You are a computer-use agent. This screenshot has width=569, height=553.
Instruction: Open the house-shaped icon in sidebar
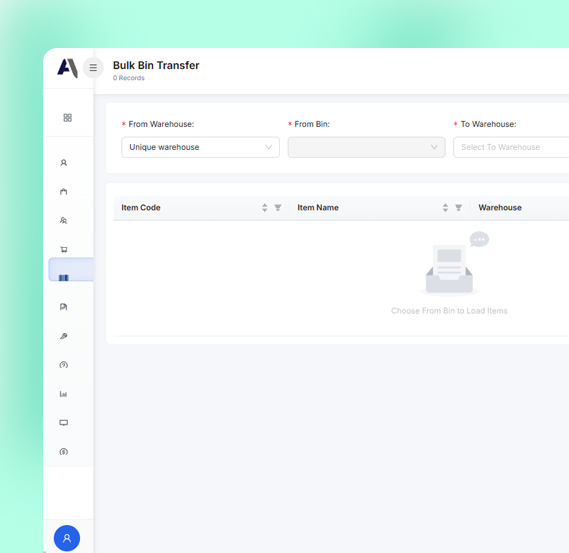64,191
